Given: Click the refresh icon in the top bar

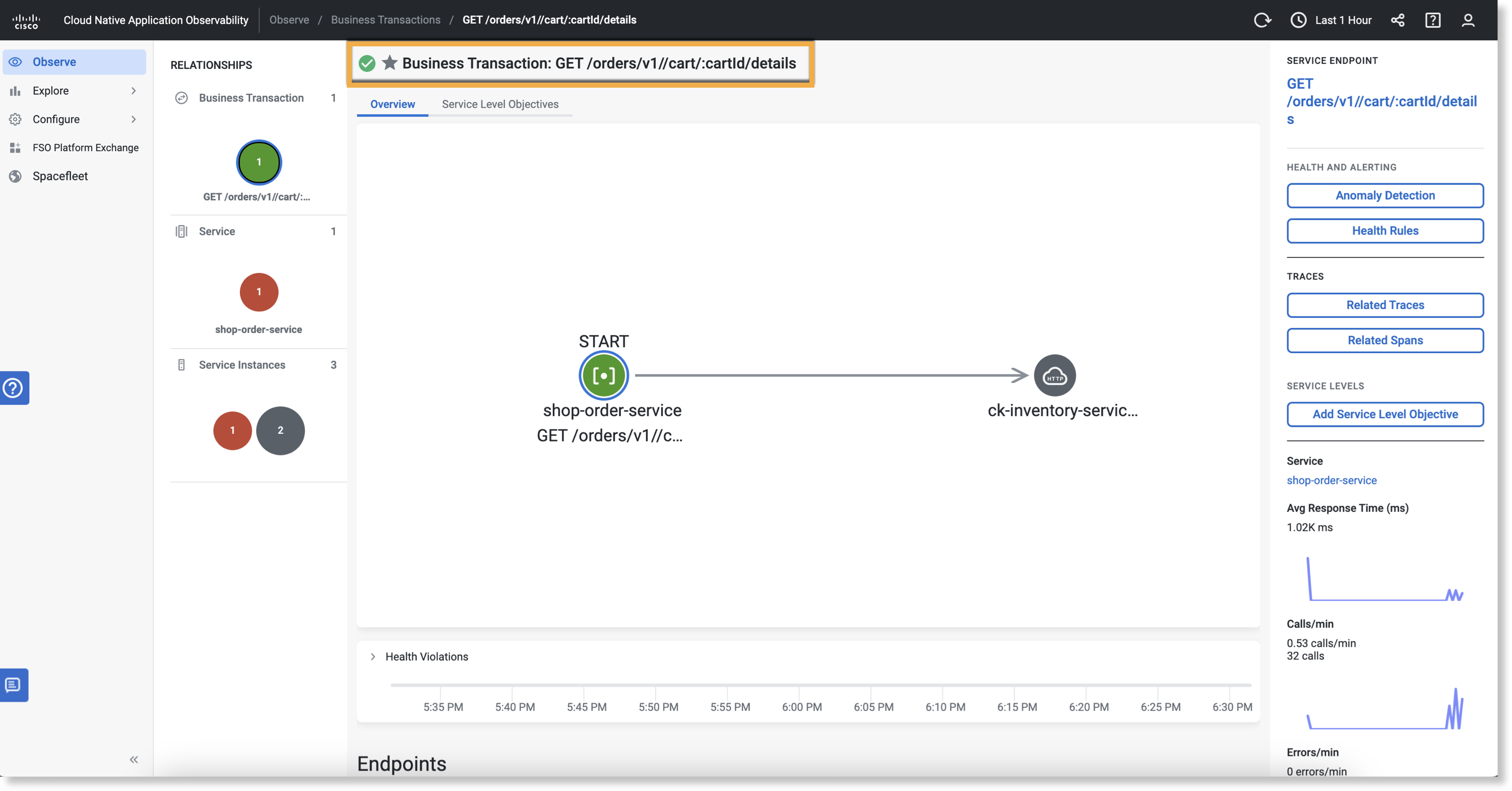Looking at the screenshot, I should (x=1262, y=21).
